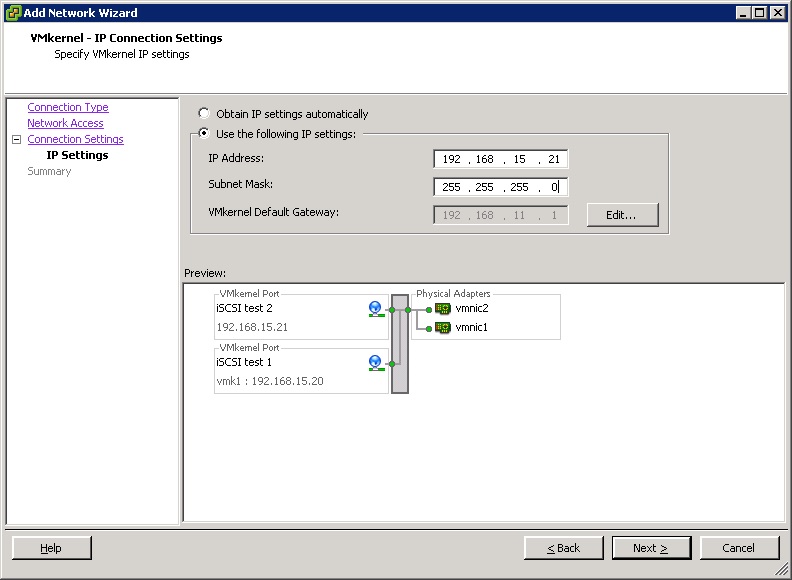Click the iSCSI test 2 VMkernel port icon

pyautogui.click(x=375, y=309)
